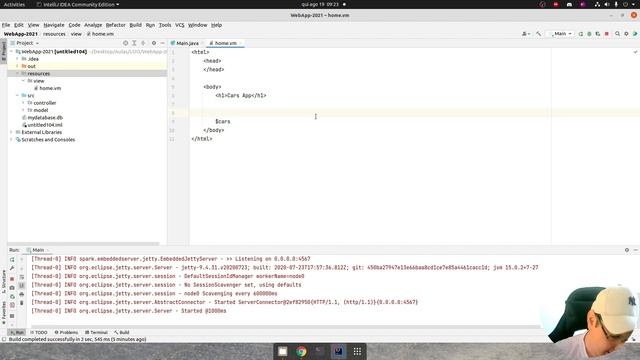Collapse the view folder
Image resolution: width=640 pixels, height=360 pixels.
(24, 81)
